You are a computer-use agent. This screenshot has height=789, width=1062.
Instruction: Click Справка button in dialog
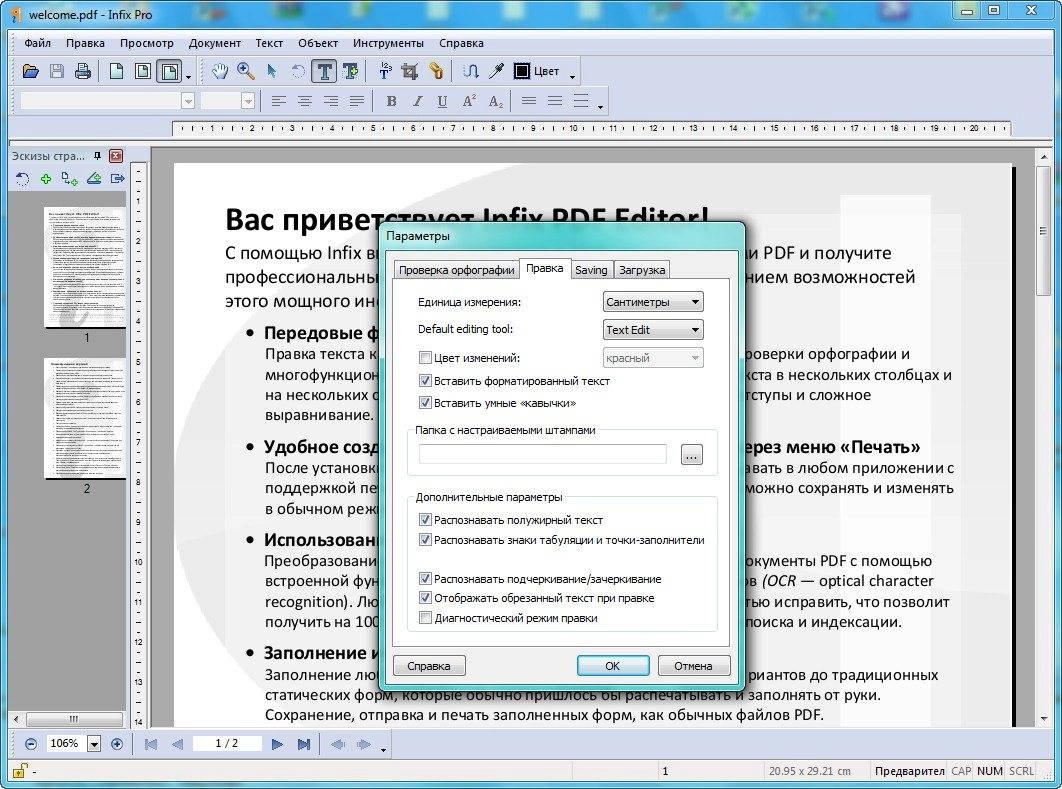point(429,666)
